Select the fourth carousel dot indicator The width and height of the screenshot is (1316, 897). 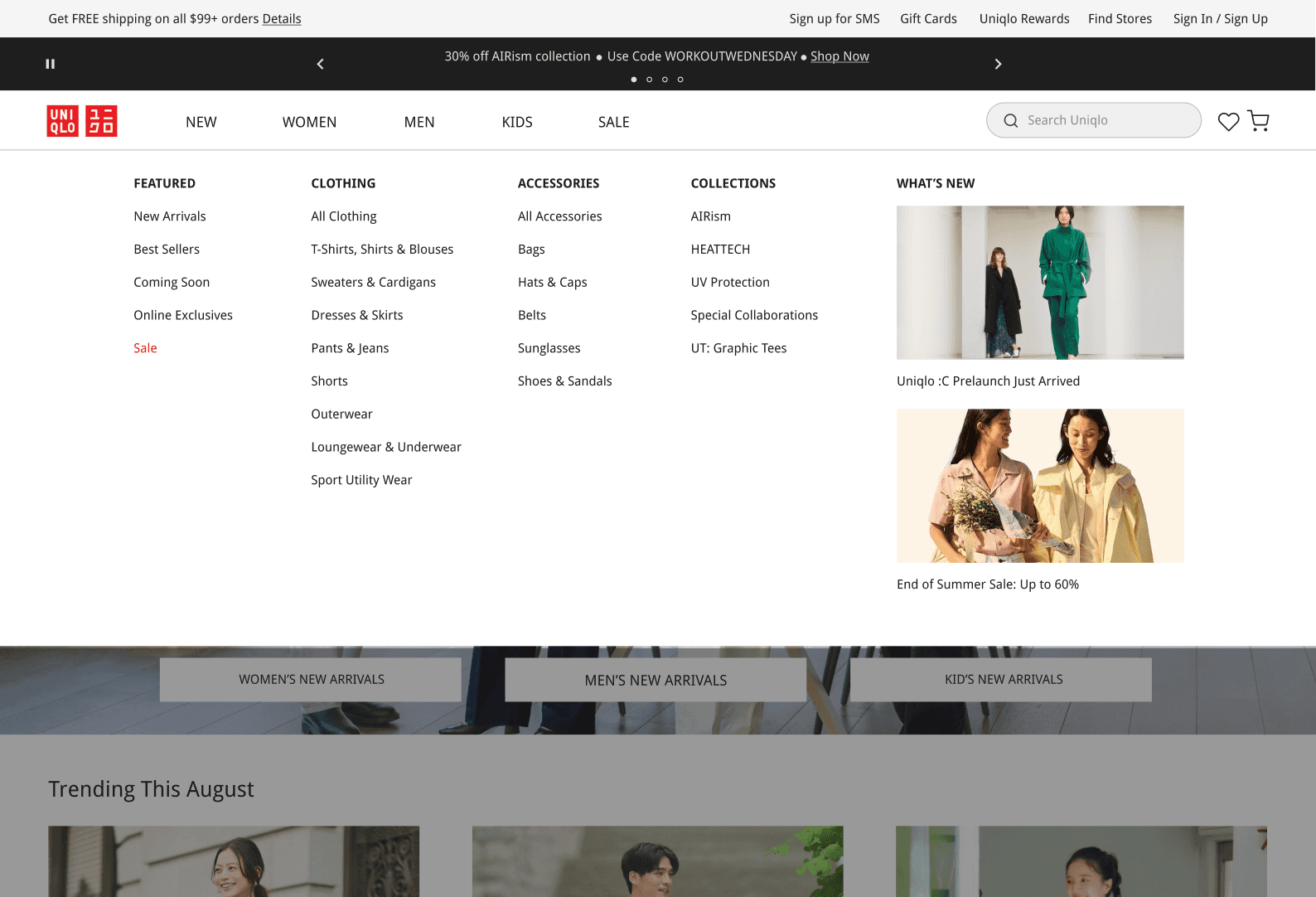(x=680, y=80)
